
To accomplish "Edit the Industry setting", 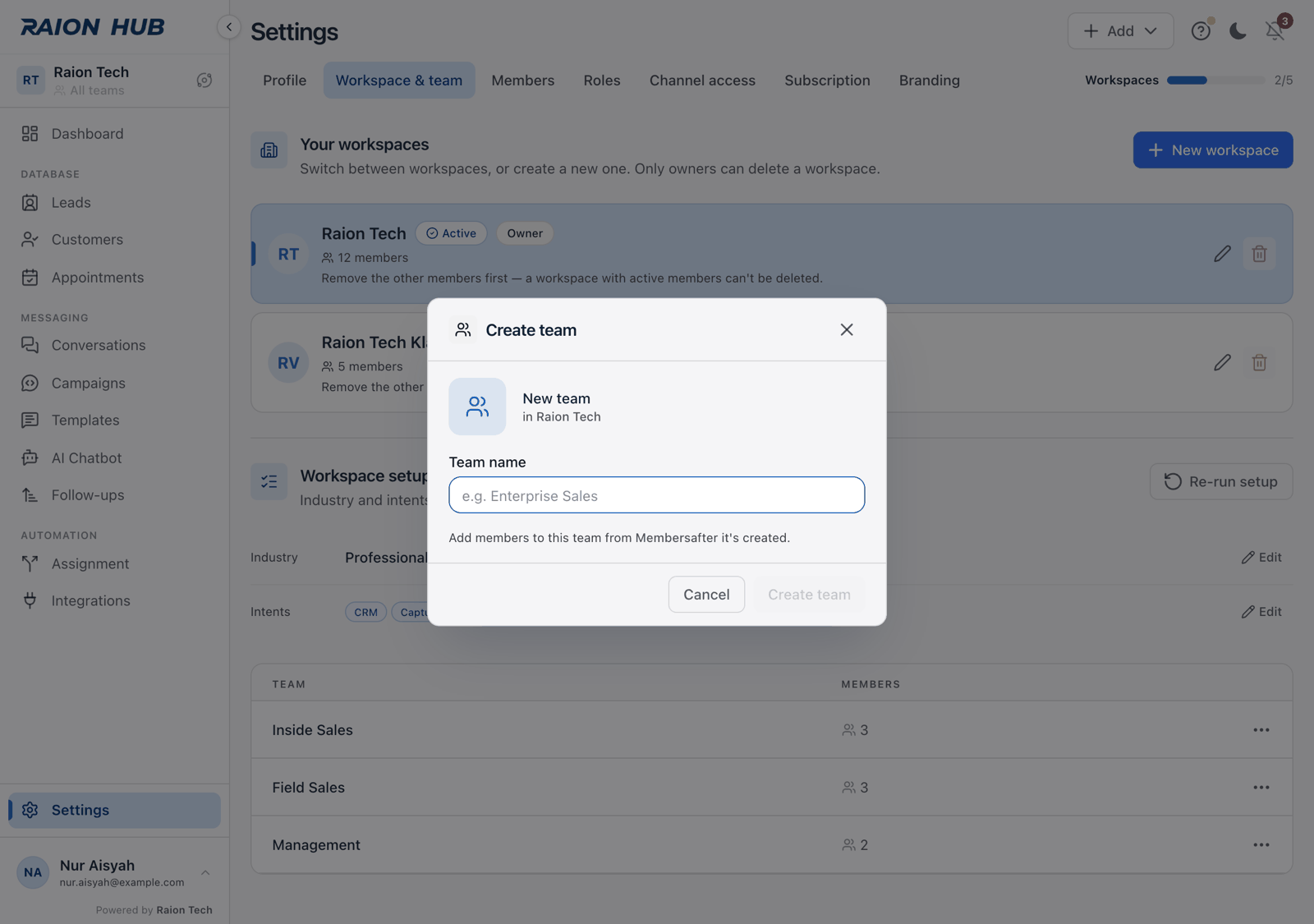I will tap(1261, 558).
